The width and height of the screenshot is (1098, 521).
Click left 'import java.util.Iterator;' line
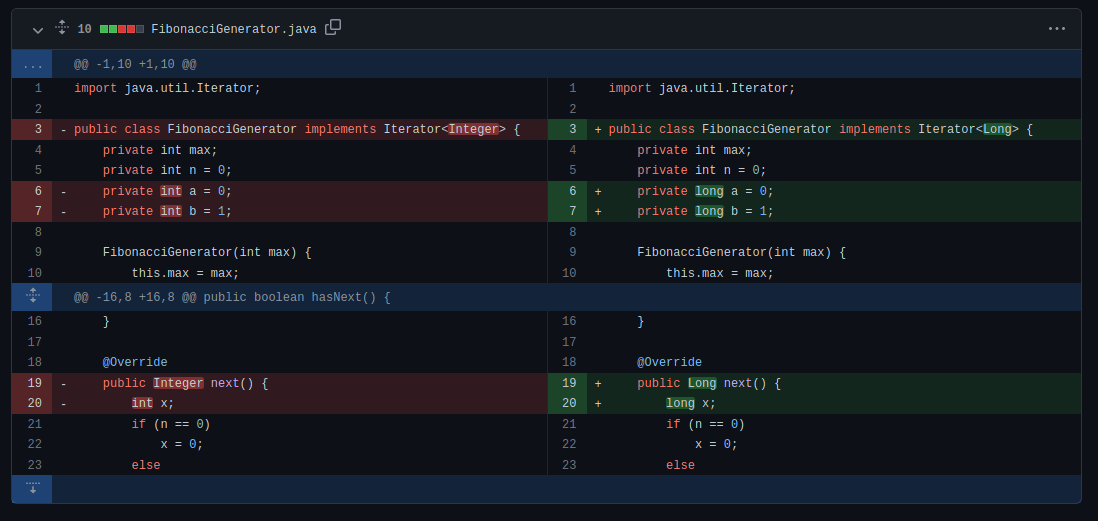point(167,88)
